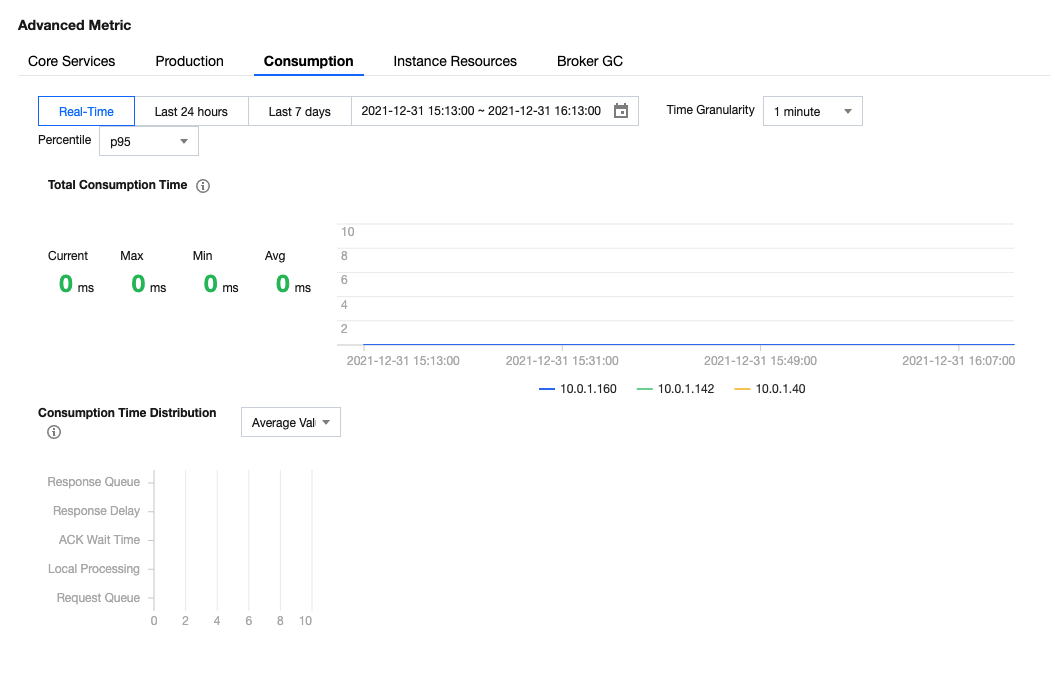1055x686 pixels.
Task: Click the date range input field
Action: point(481,111)
